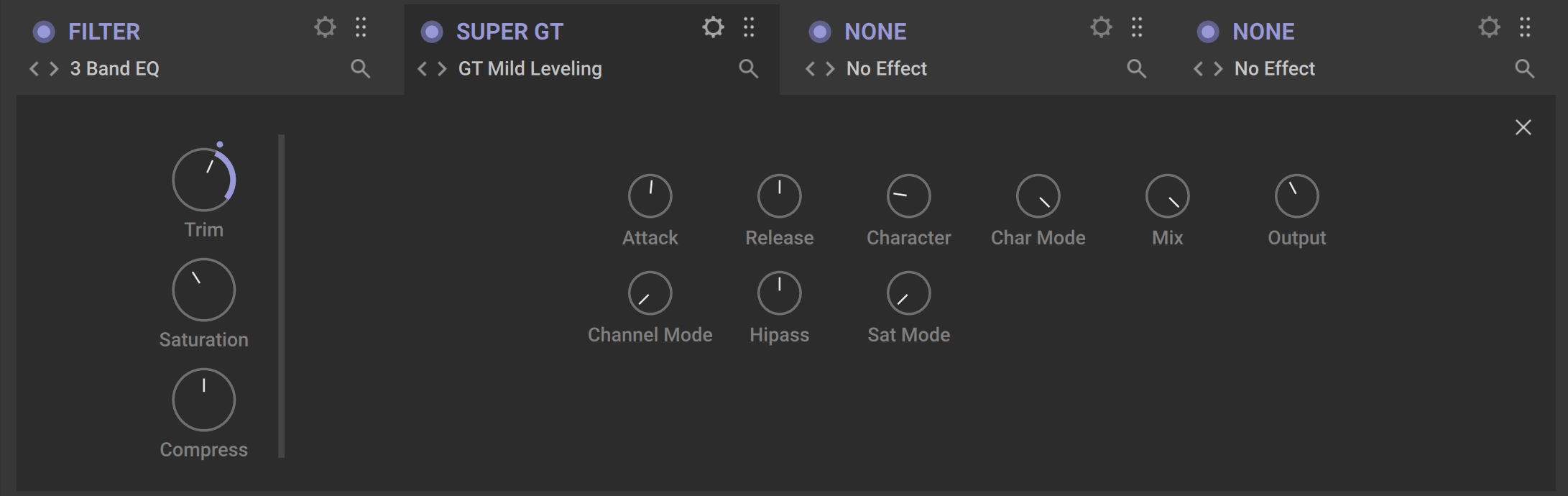The height and width of the screenshot is (496, 1568).
Task: Step to the next preset in the fourth slot
Action: [1218, 69]
